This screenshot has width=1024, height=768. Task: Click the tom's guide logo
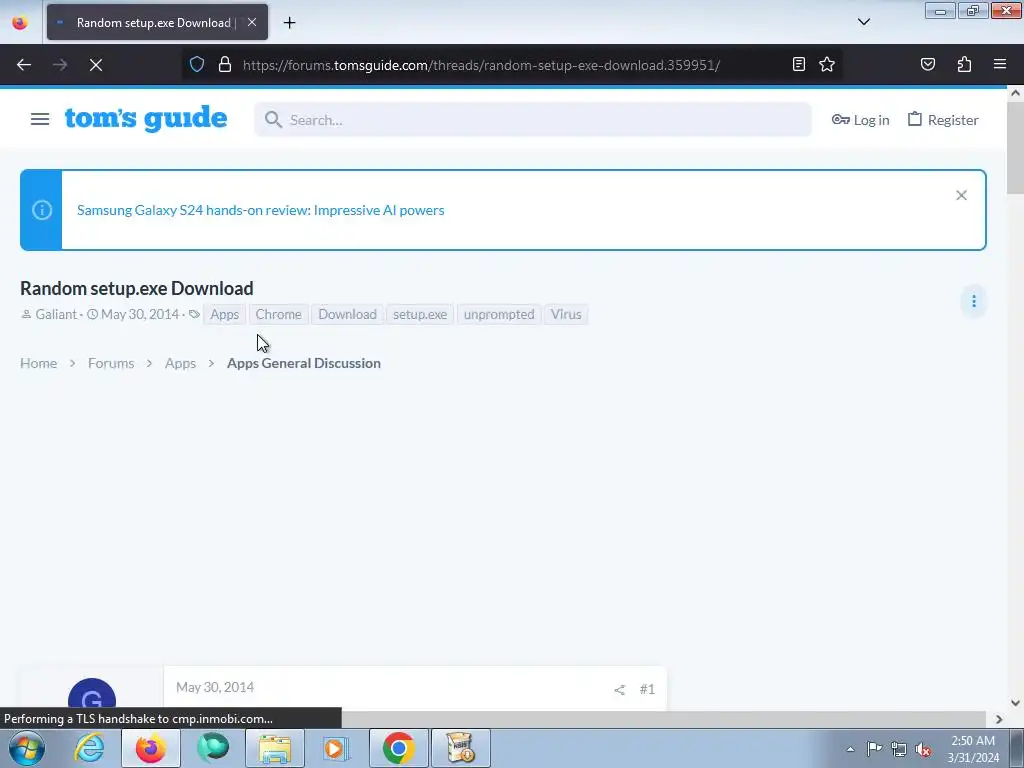pyautogui.click(x=146, y=119)
